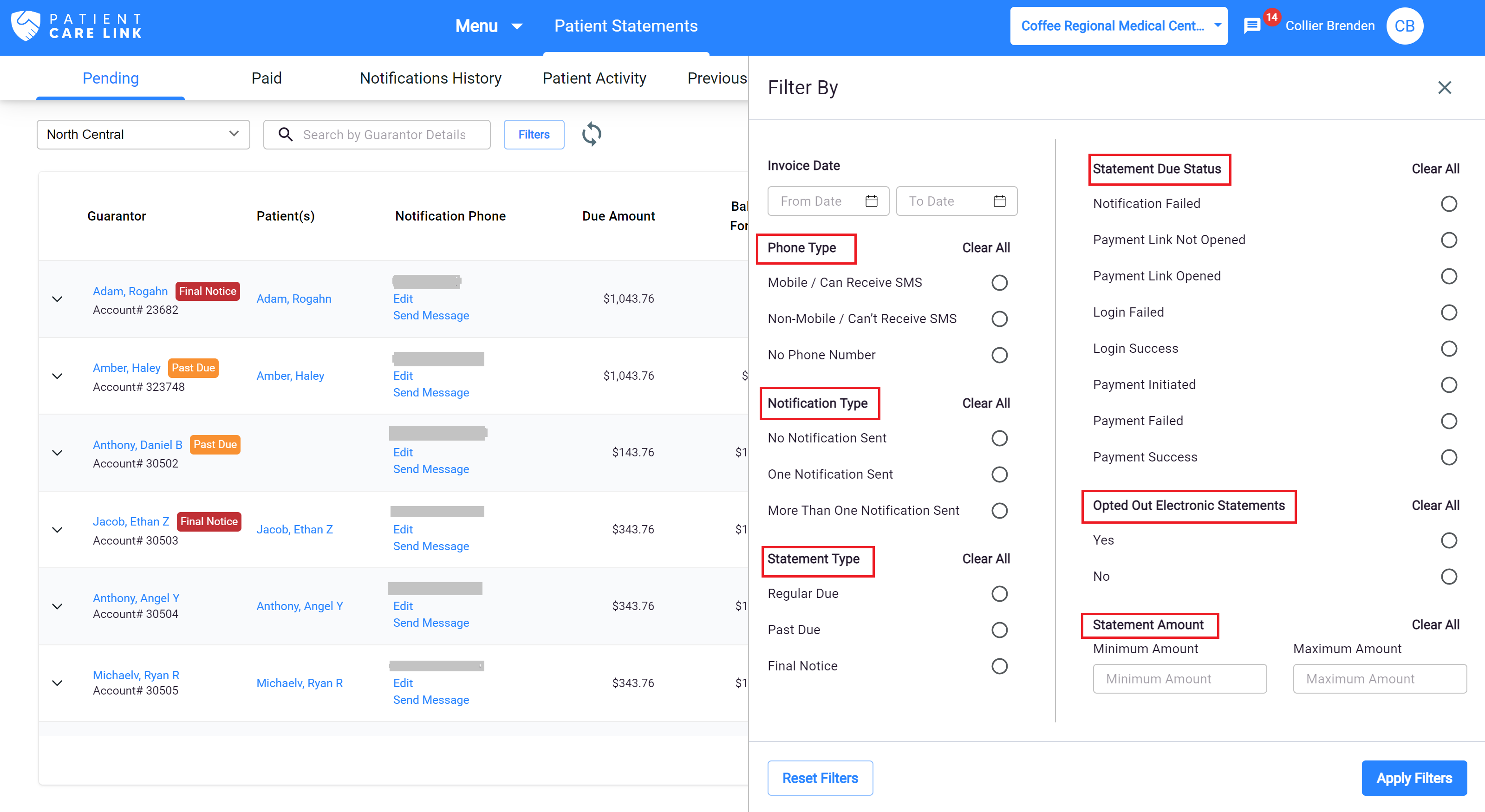Expand the Anthony, Angel Y row
1485x812 pixels.
pyautogui.click(x=57, y=606)
